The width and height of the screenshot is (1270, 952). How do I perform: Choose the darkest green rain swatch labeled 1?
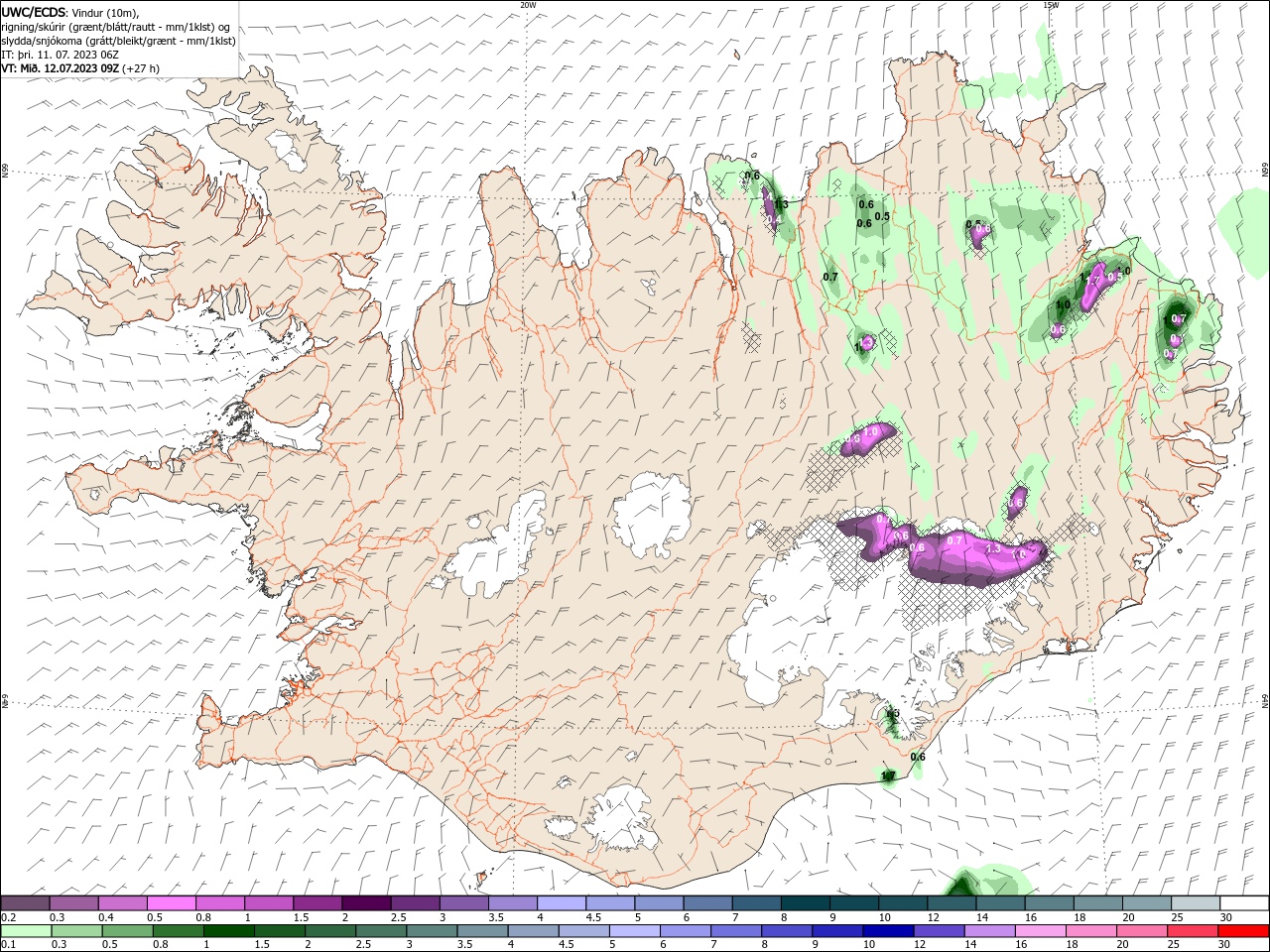[x=230, y=931]
